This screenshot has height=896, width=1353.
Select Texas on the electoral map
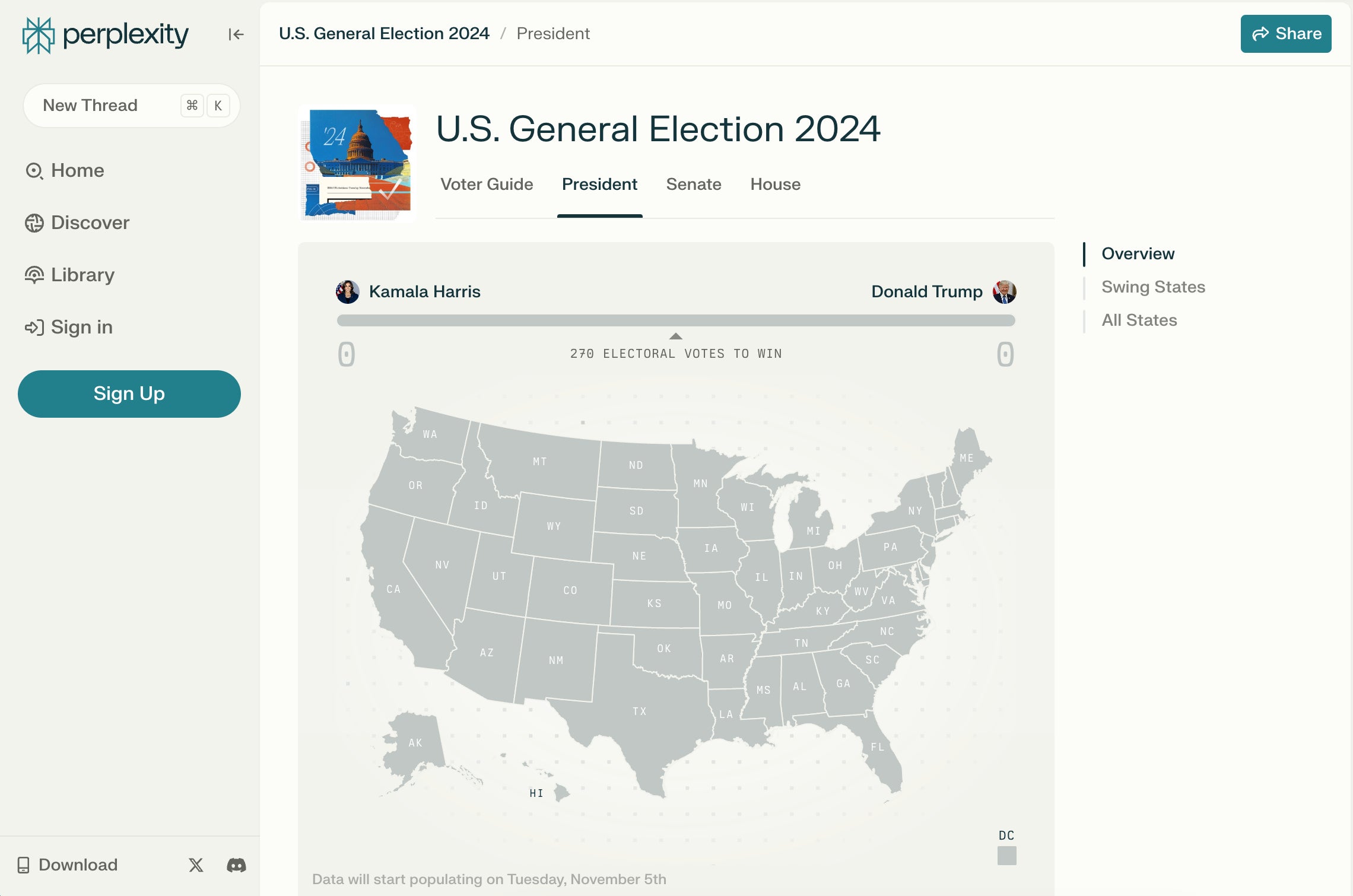639,711
